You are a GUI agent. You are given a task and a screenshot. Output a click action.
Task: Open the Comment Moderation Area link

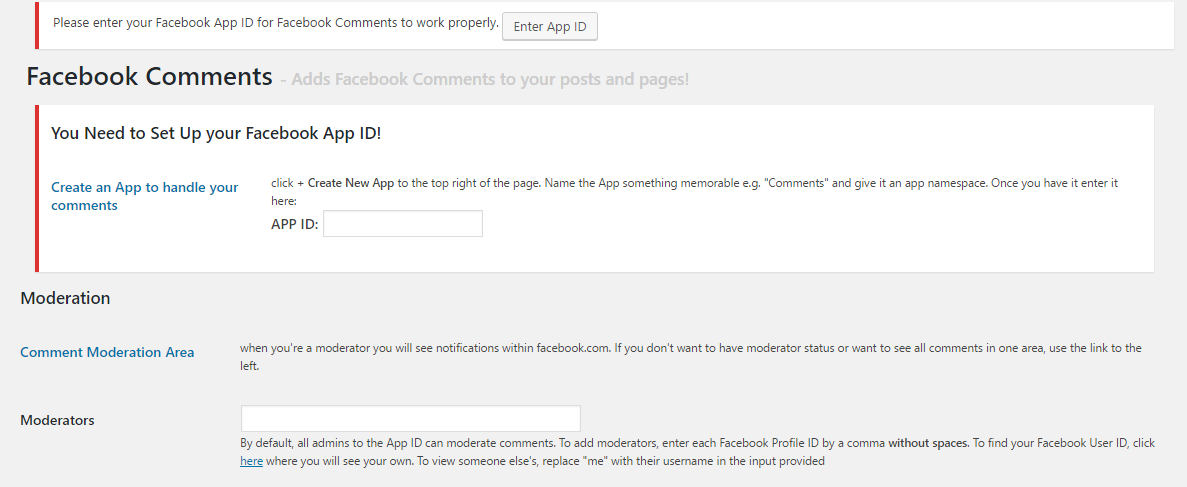click(x=107, y=352)
